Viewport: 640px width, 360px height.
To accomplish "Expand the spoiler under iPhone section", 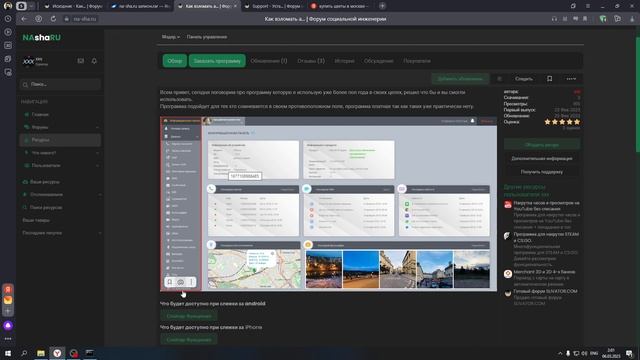I will pos(189,340).
